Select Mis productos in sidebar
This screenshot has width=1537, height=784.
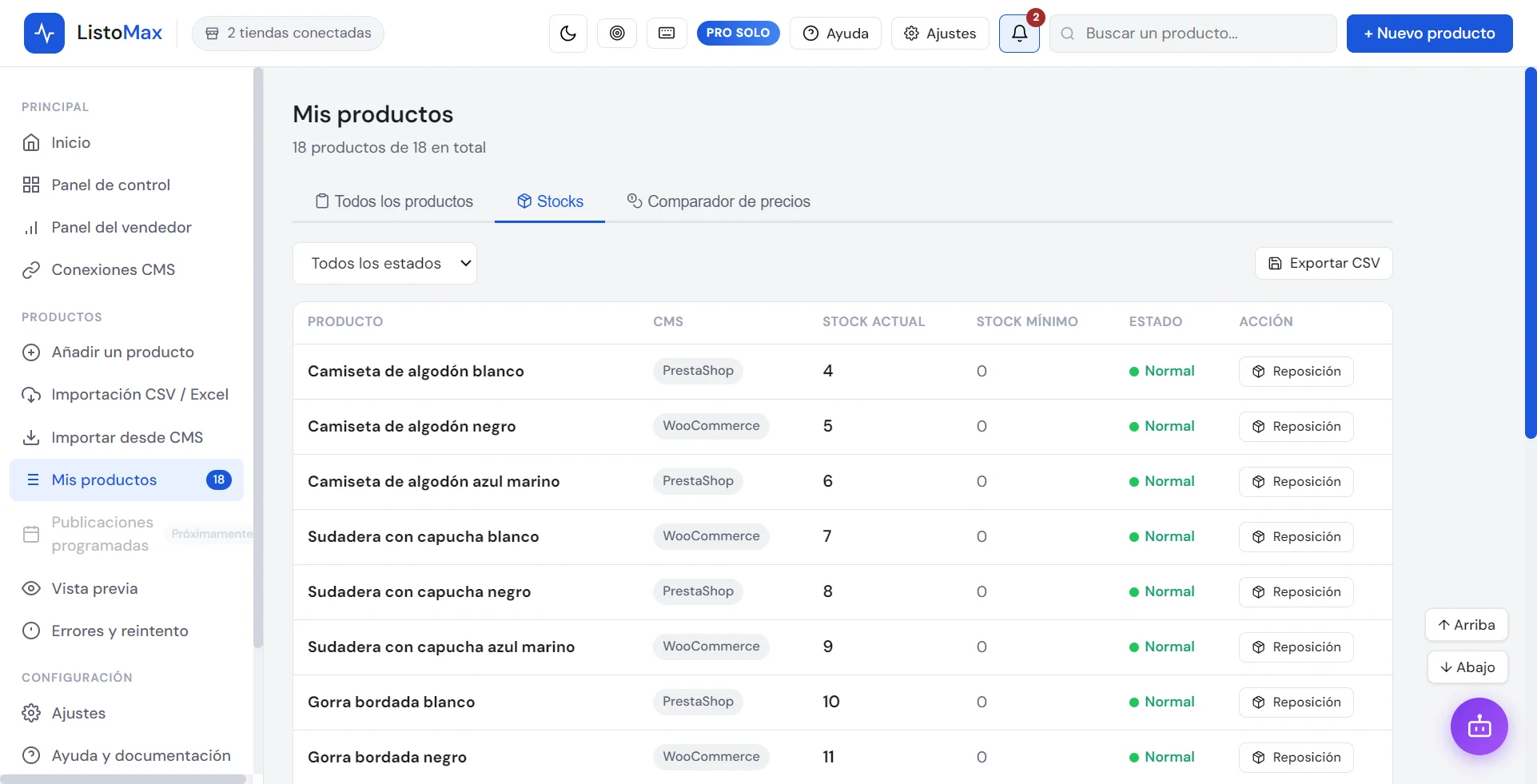point(127,480)
